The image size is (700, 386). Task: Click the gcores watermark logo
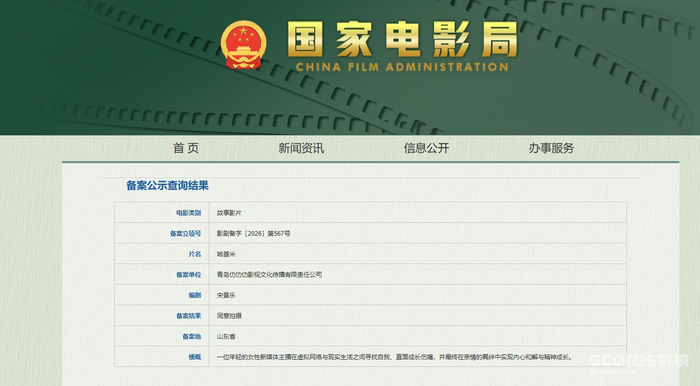(638, 362)
